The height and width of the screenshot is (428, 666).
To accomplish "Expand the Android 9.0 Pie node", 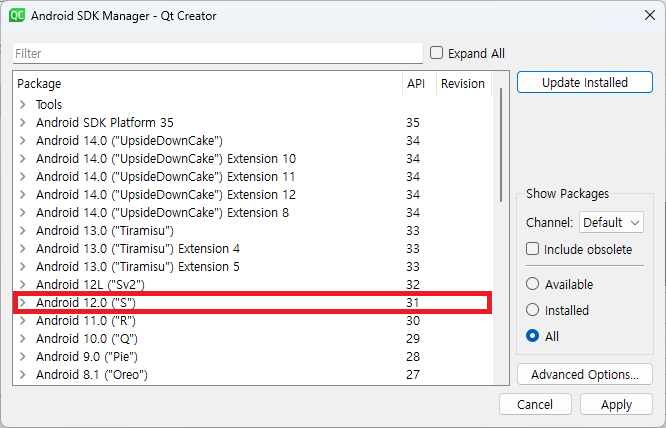I will pyautogui.click(x=23, y=356).
